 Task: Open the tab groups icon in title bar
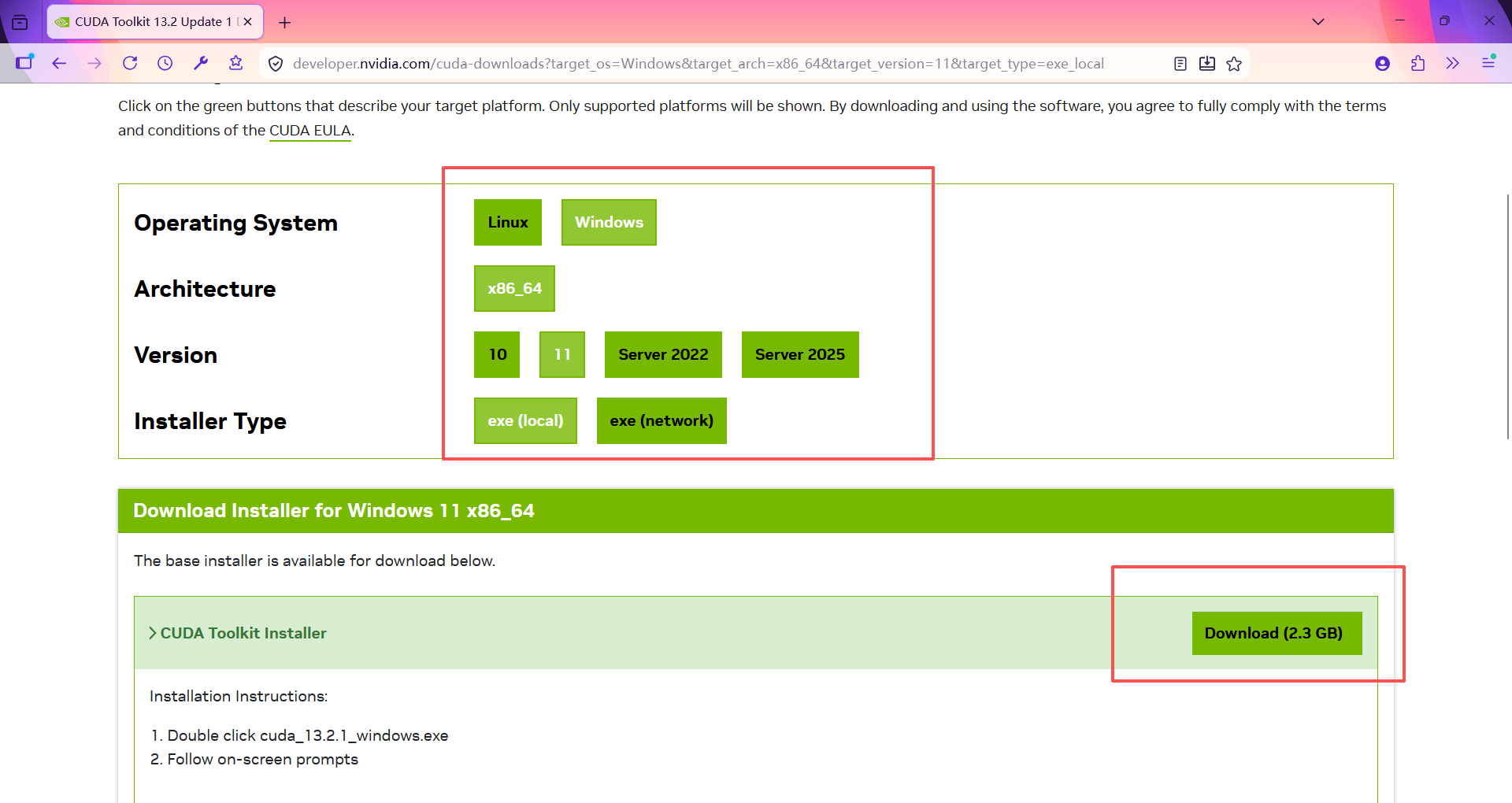pyautogui.click(x=20, y=22)
